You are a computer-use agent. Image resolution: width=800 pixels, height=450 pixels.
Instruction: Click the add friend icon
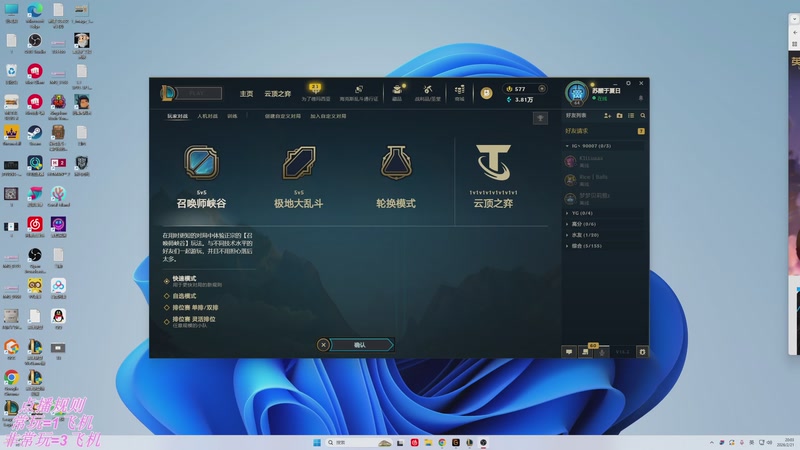coord(607,116)
